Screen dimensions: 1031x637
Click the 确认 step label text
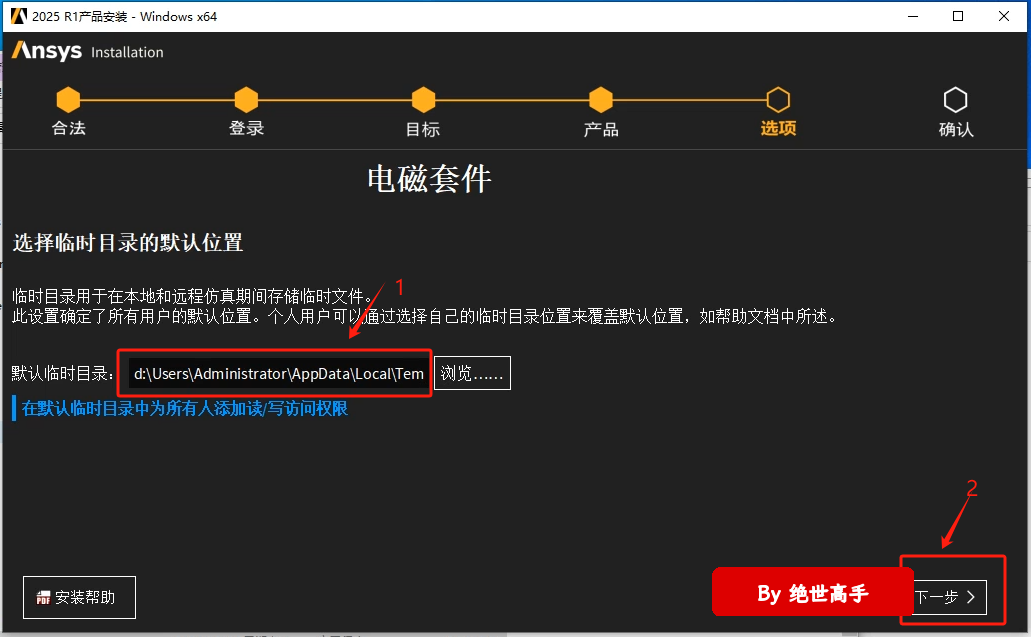pos(955,129)
